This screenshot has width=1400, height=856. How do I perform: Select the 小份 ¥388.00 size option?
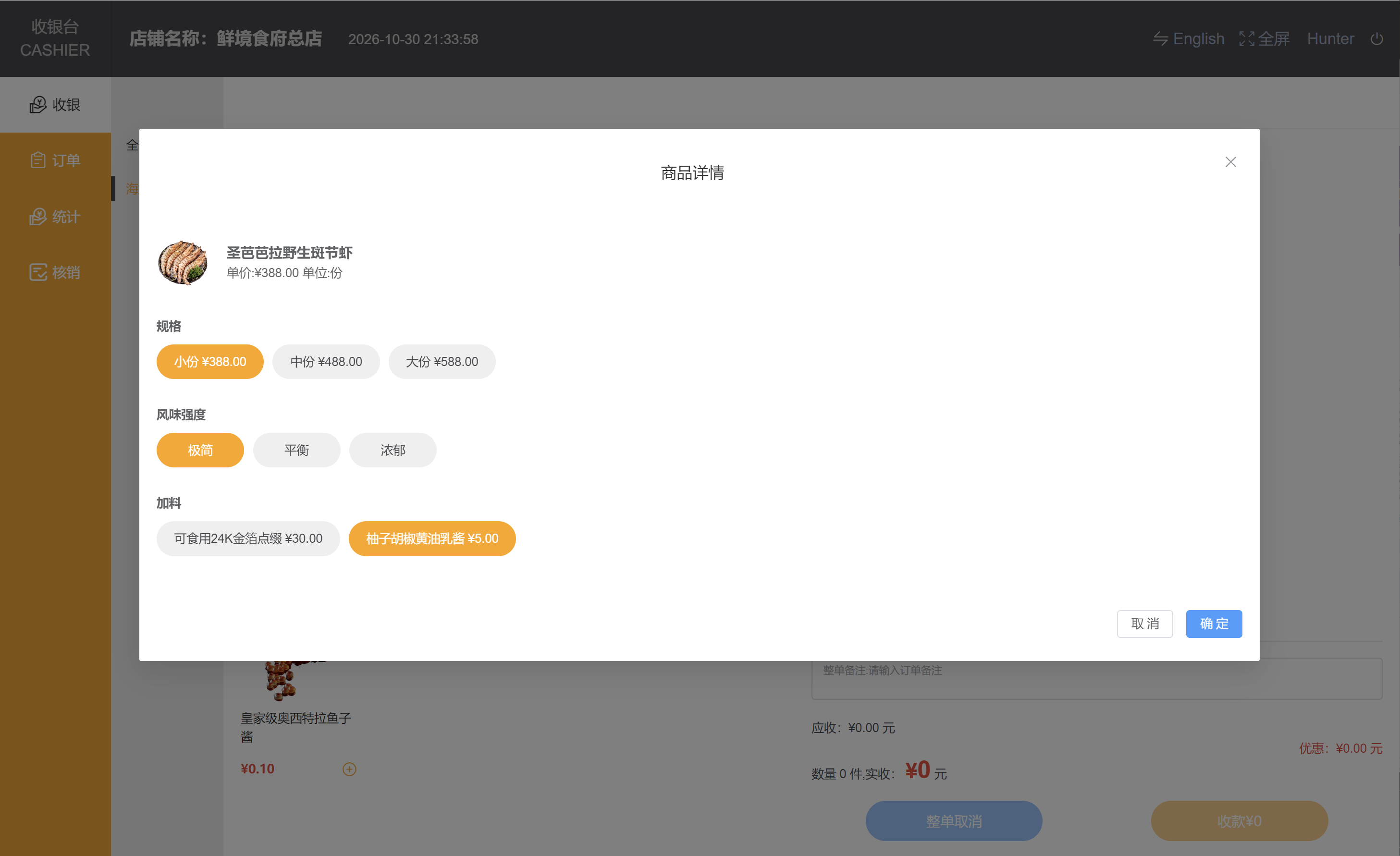[209, 362]
